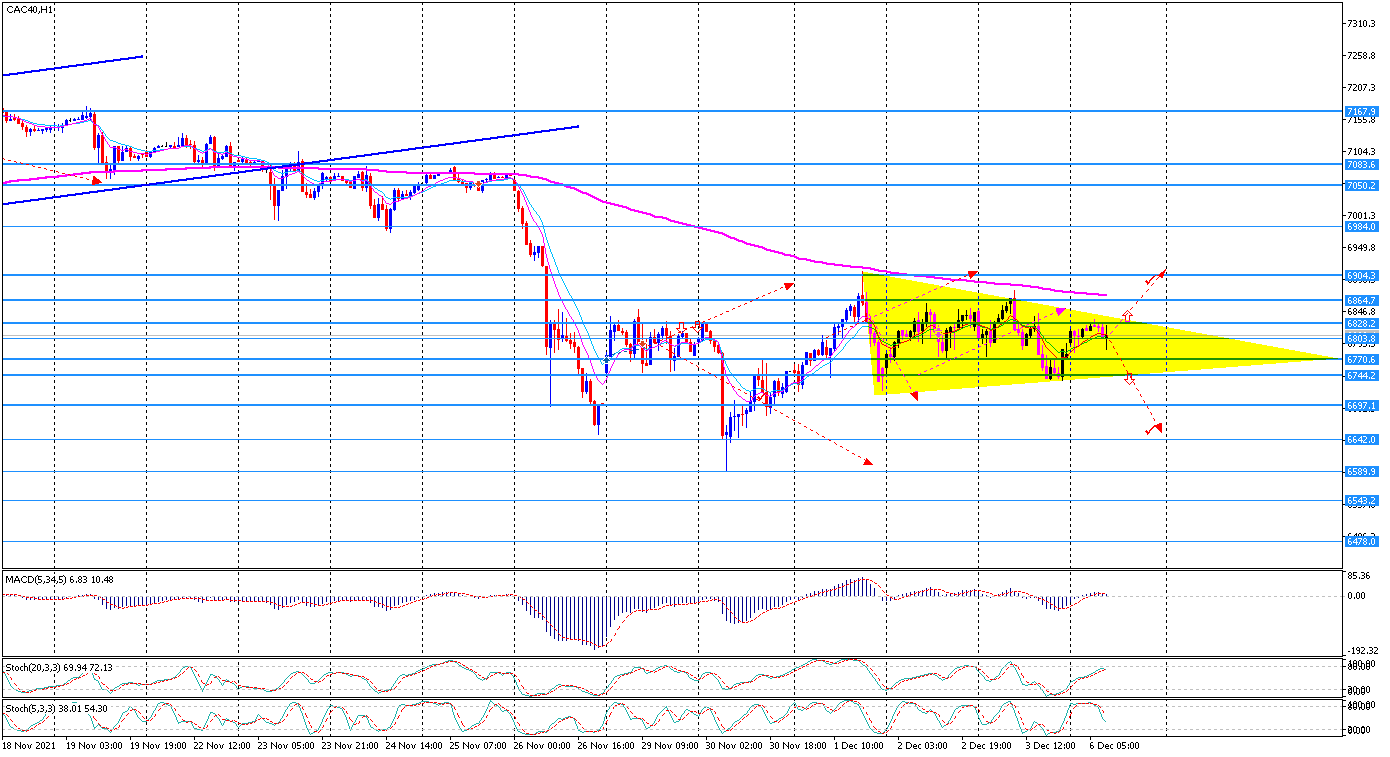Click the 7258.8 price axis label
The width and height of the screenshot is (1390, 757).
[x=1362, y=55]
